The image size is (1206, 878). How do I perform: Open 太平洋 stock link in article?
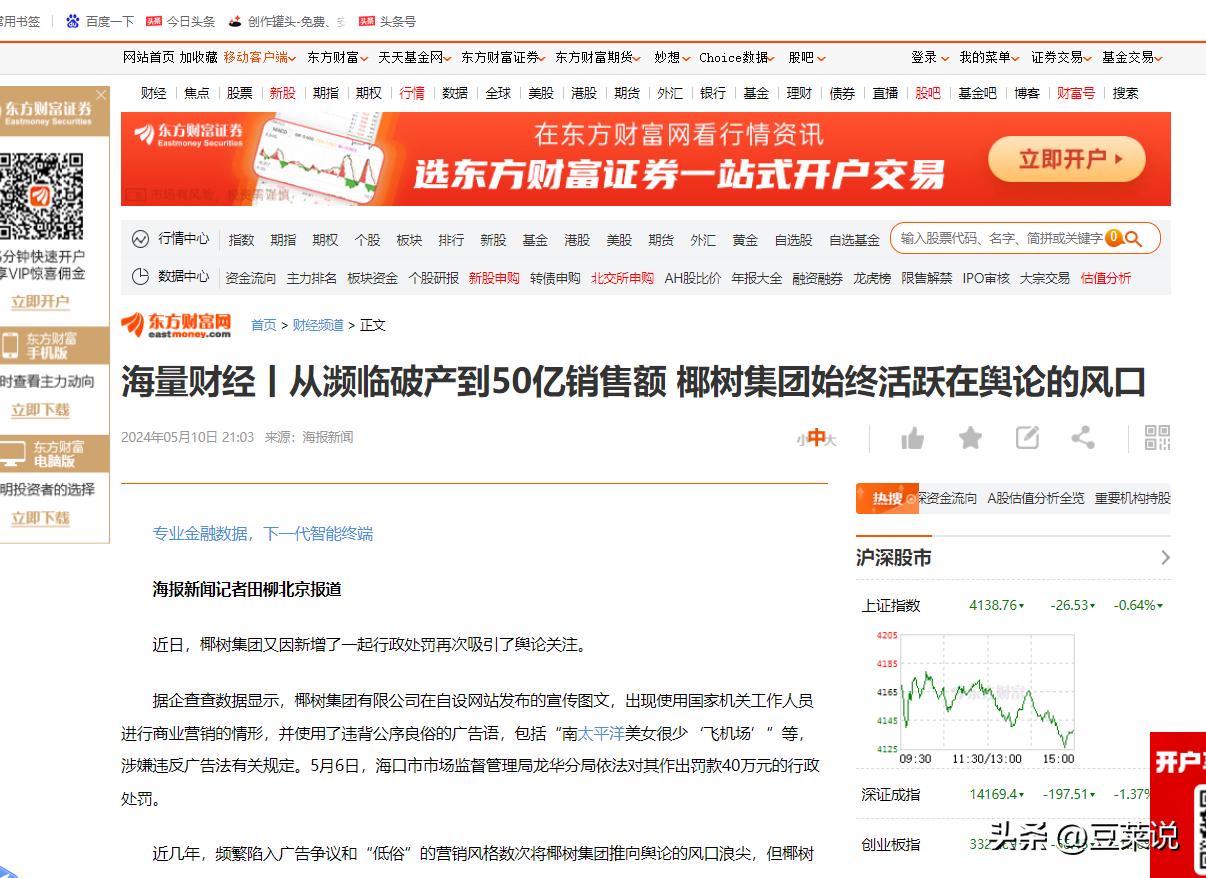[x=601, y=733]
